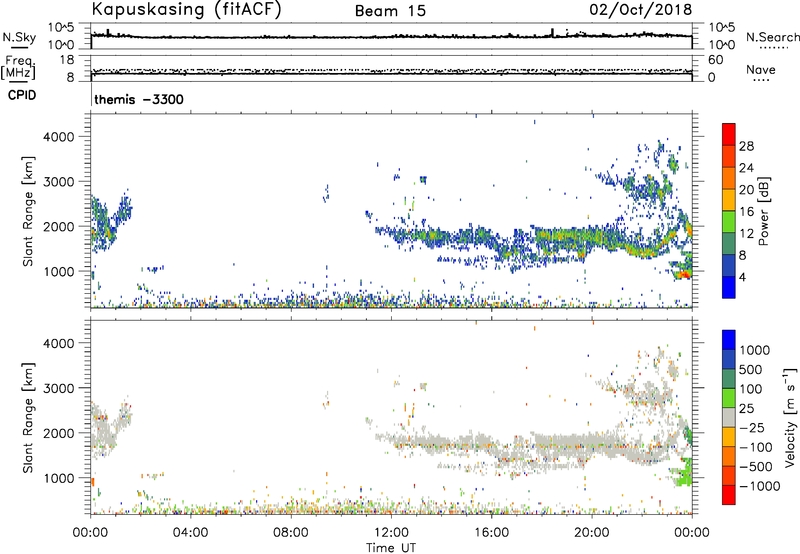Image resolution: width=800 pixels, height=554 pixels.
Task: Click the '3000' tick in the power panel
Action: (58, 182)
